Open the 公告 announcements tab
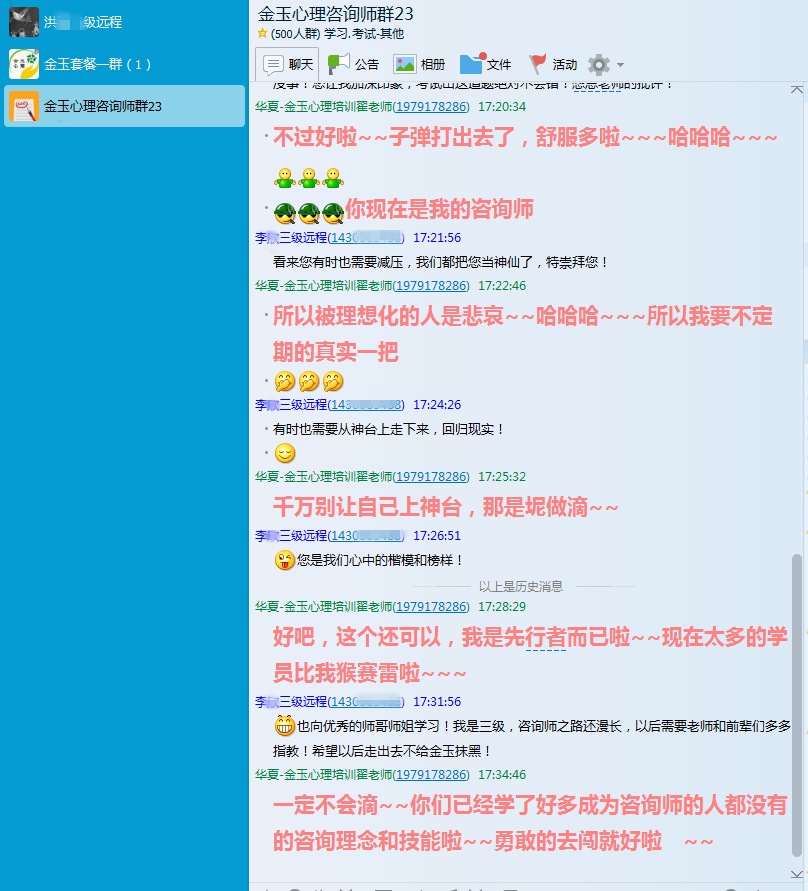Image resolution: width=808 pixels, height=891 pixels. tap(353, 64)
